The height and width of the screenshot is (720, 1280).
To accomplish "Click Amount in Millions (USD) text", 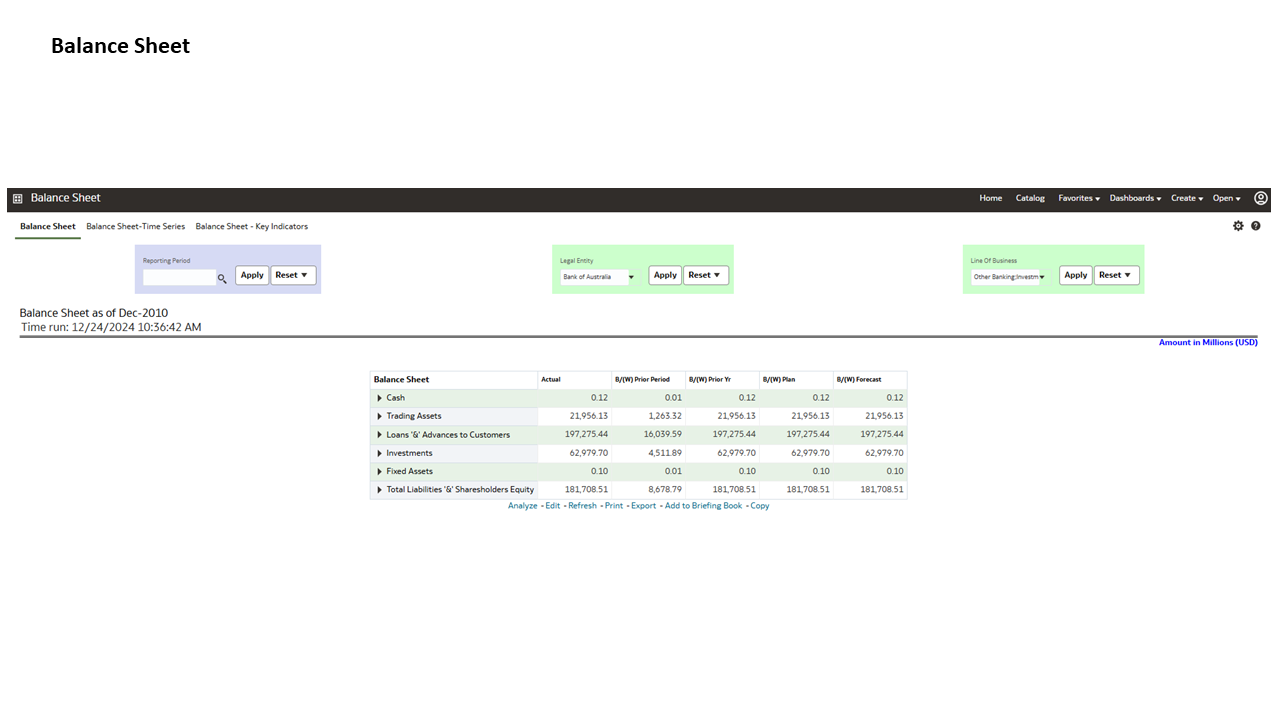I will pyautogui.click(x=1208, y=343).
